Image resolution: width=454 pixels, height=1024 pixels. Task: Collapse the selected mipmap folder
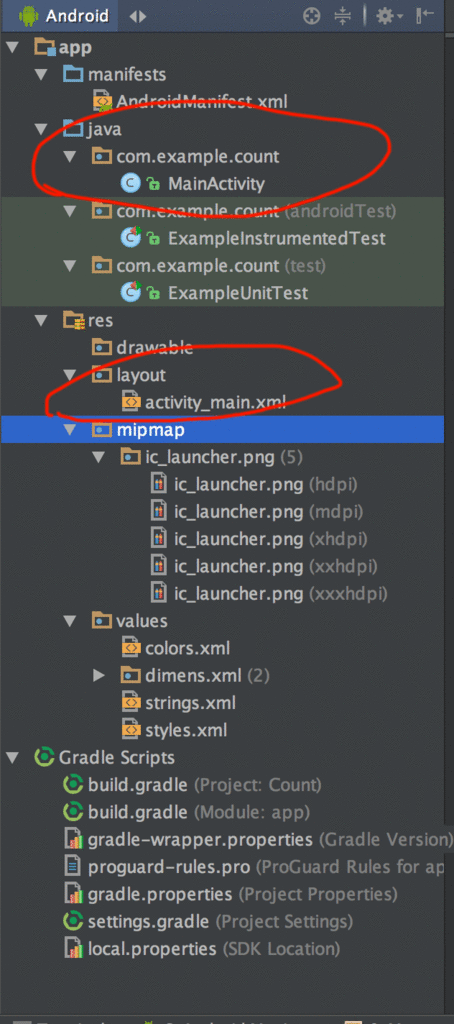click(x=71, y=430)
